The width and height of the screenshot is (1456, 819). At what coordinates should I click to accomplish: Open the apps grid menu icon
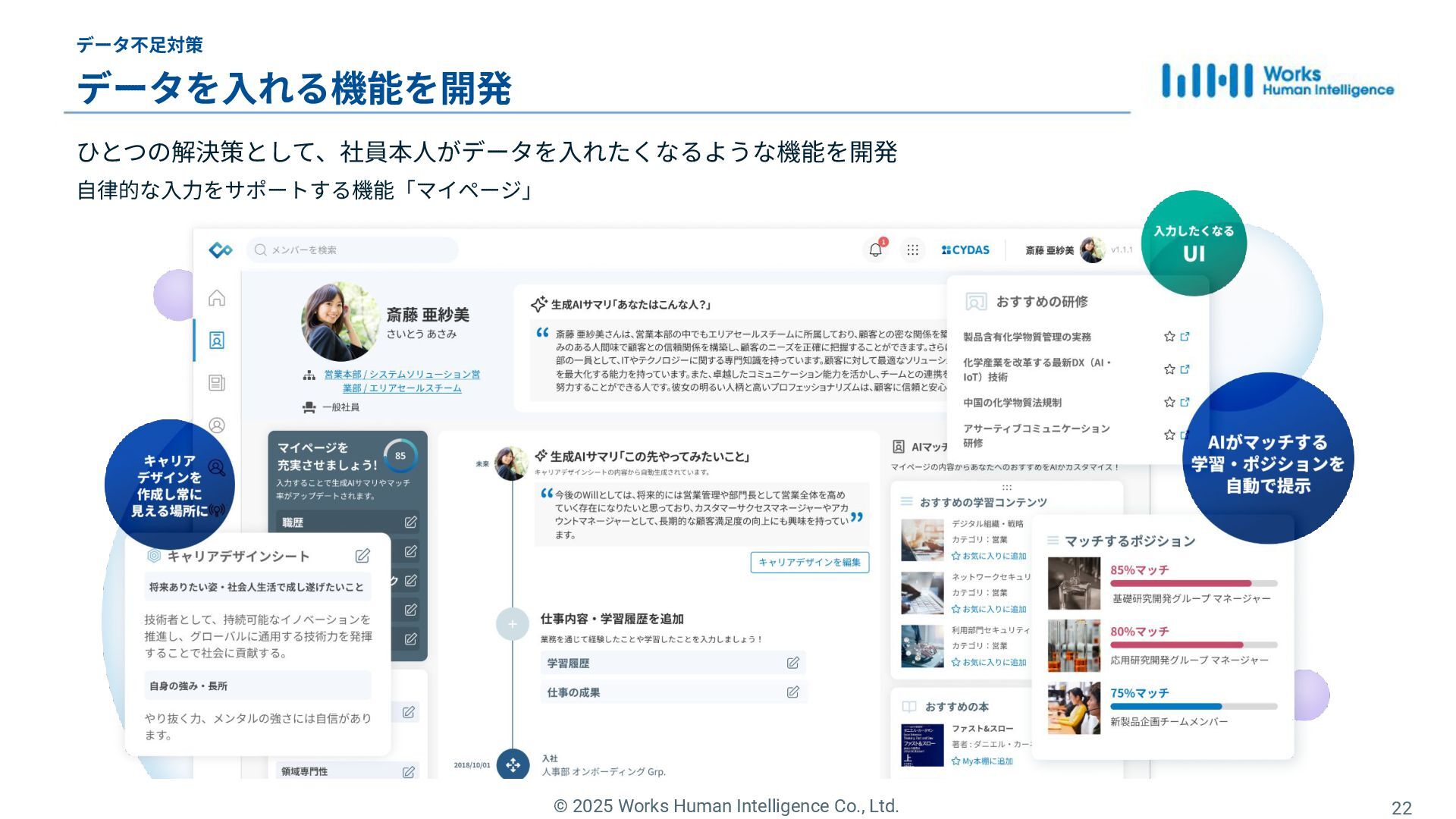912,250
